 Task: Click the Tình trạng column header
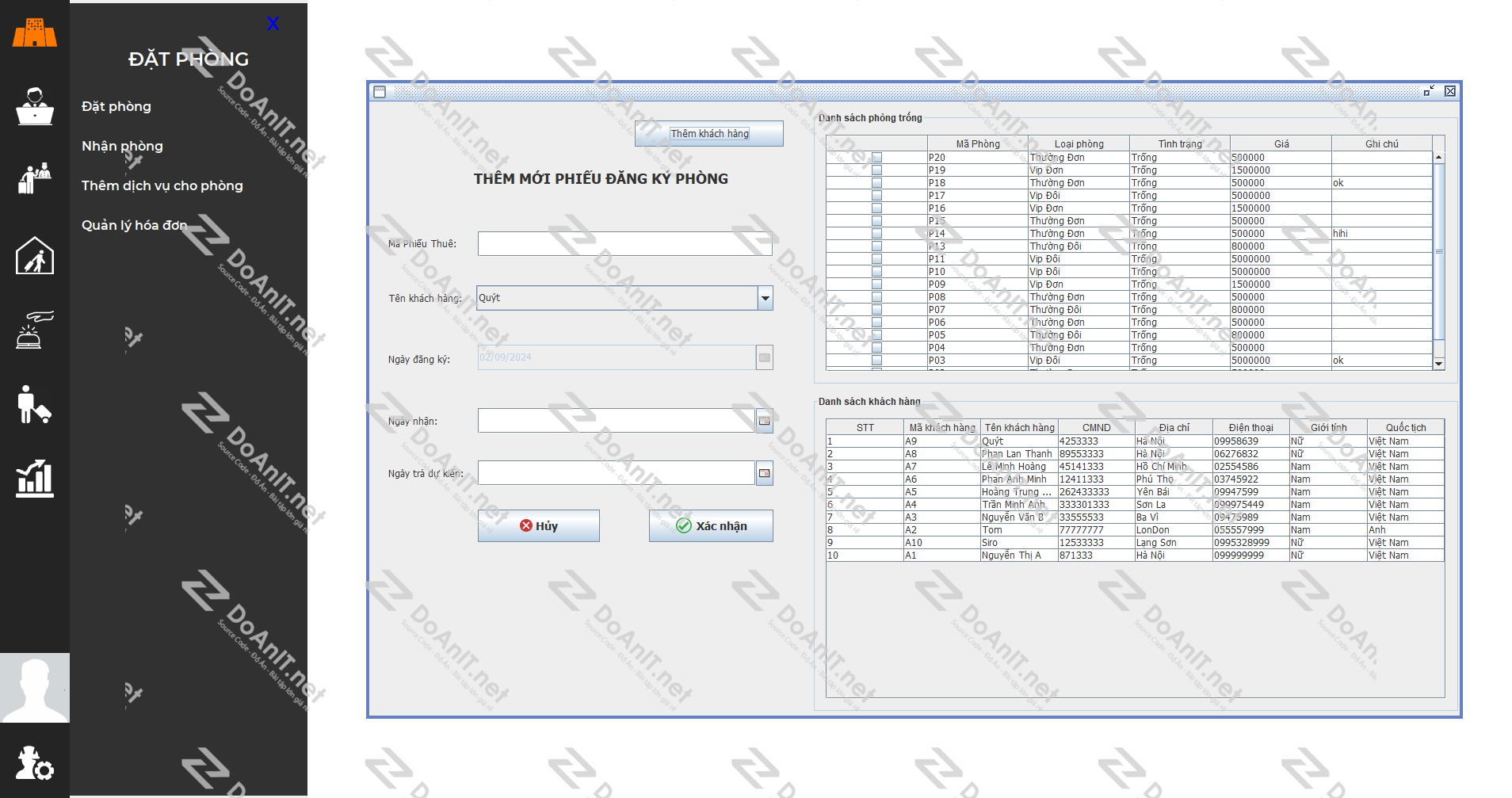point(1180,143)
